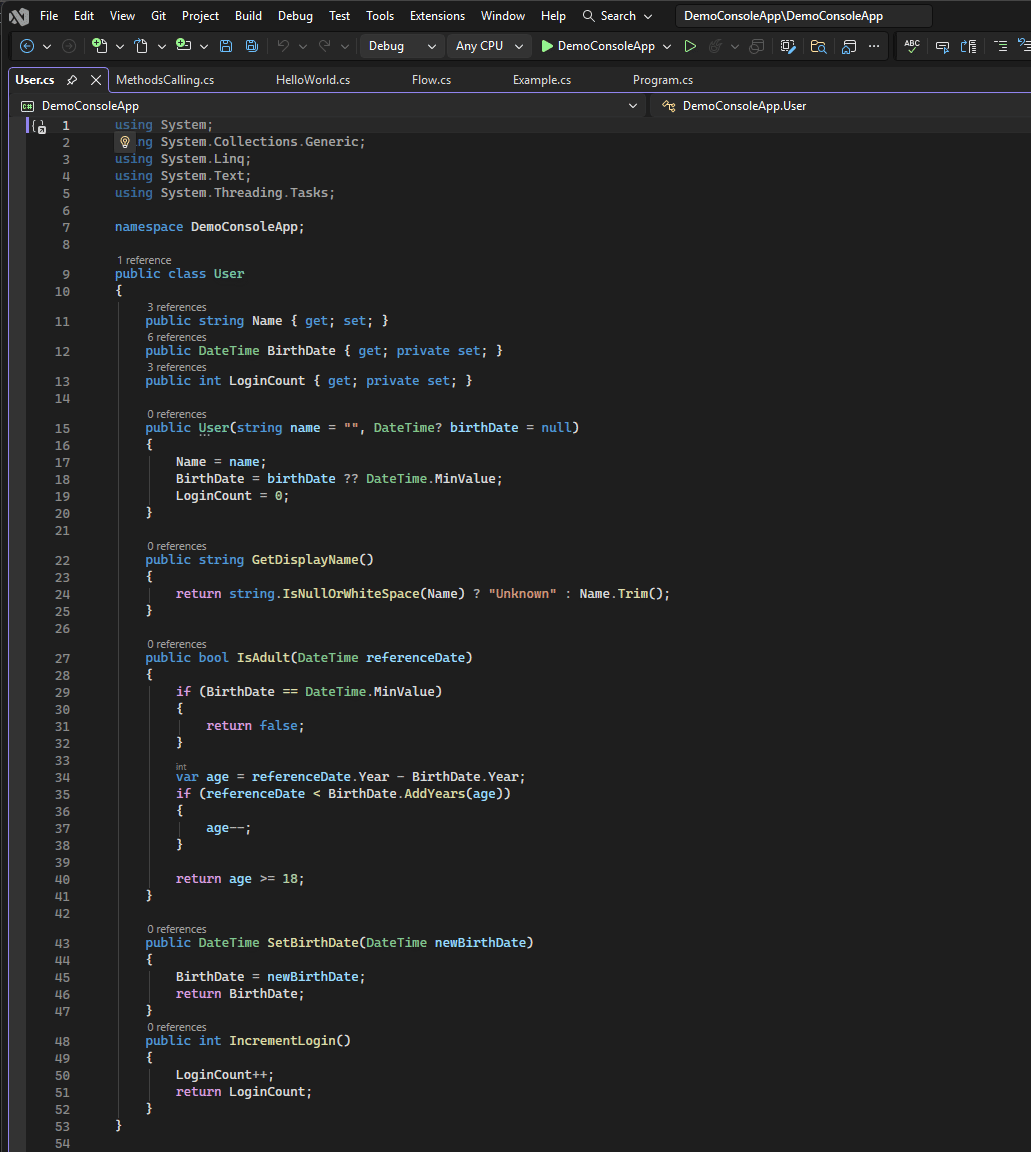1031x1152 pixels.
Task: Click the Navigate Backward arrow icon
Action: pos(27,46)
